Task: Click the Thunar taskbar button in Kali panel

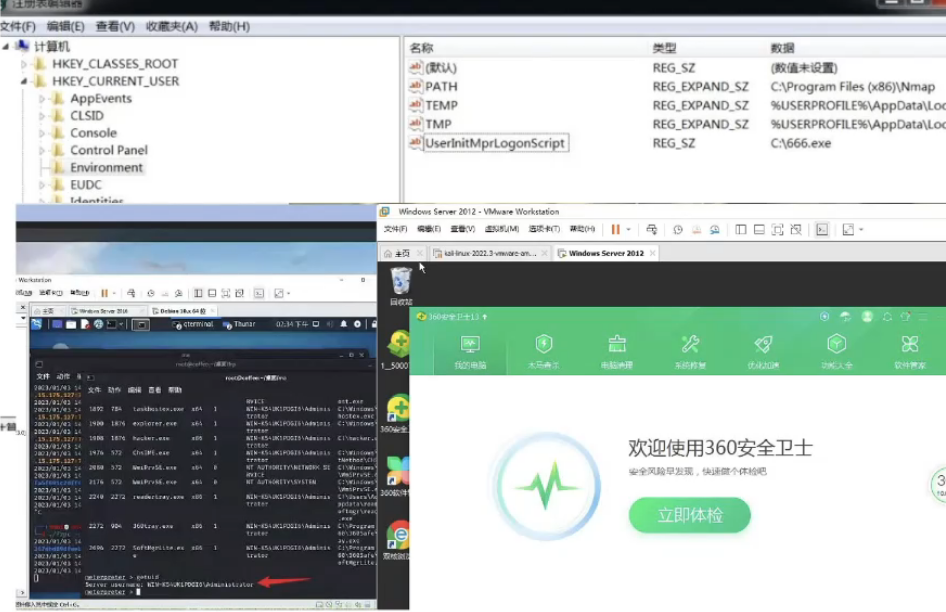Action: pyautogui.click(x=240, y=325)
